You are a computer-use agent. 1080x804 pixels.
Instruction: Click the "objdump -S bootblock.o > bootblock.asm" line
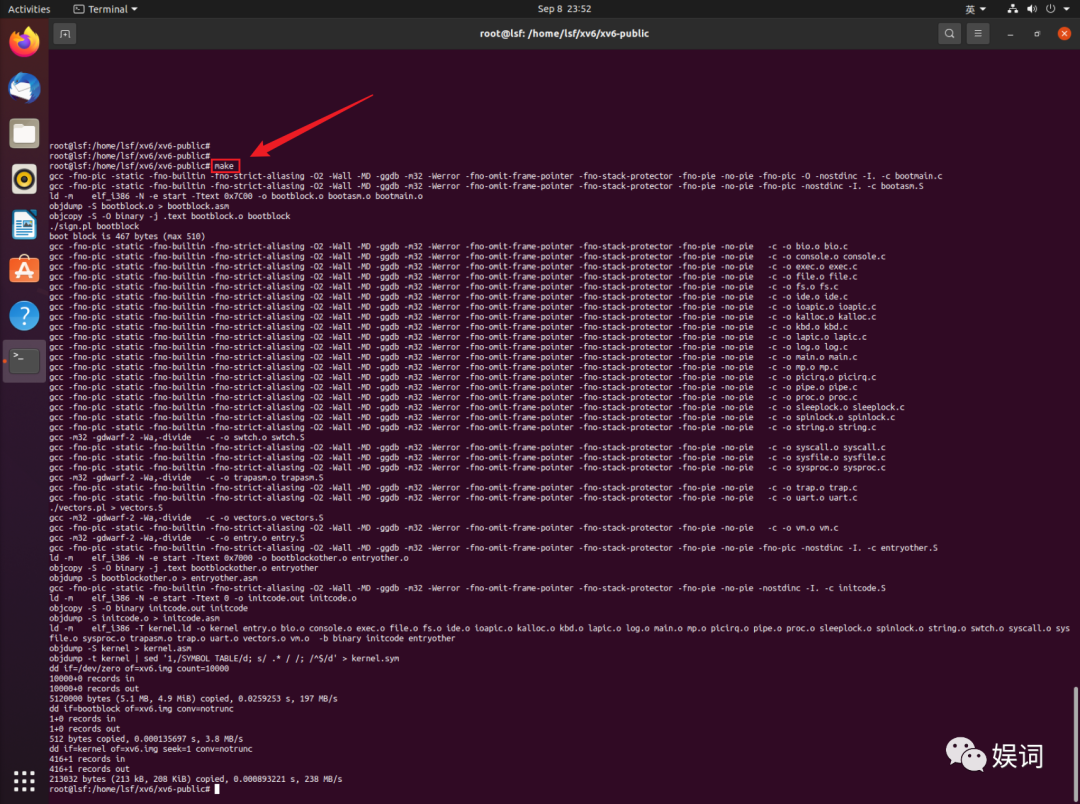pyautogui.click(x=139, y=206)
